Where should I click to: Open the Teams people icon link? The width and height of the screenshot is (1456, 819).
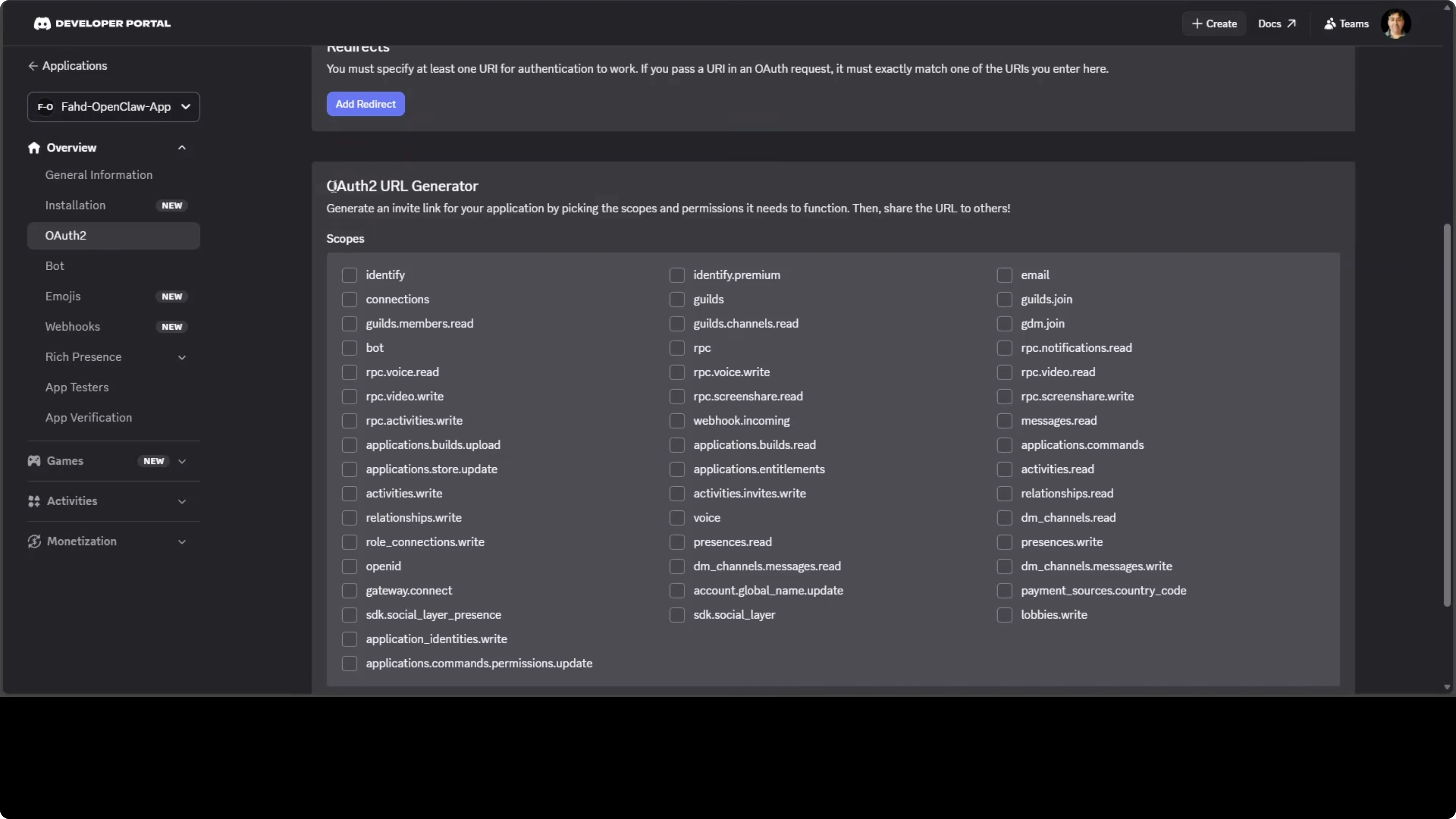click(1329, 23)
